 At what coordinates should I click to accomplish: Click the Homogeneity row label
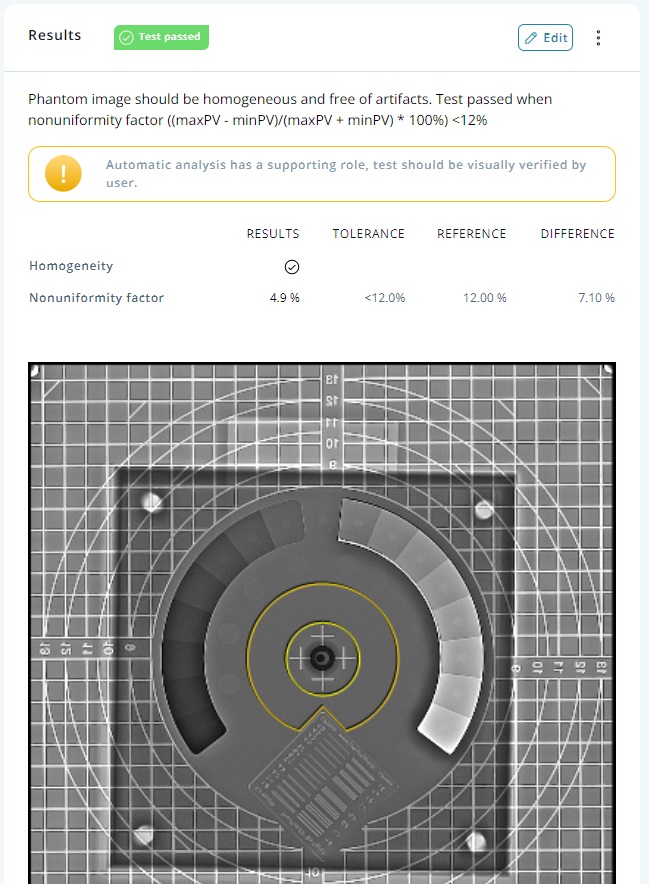coord(71,266)
